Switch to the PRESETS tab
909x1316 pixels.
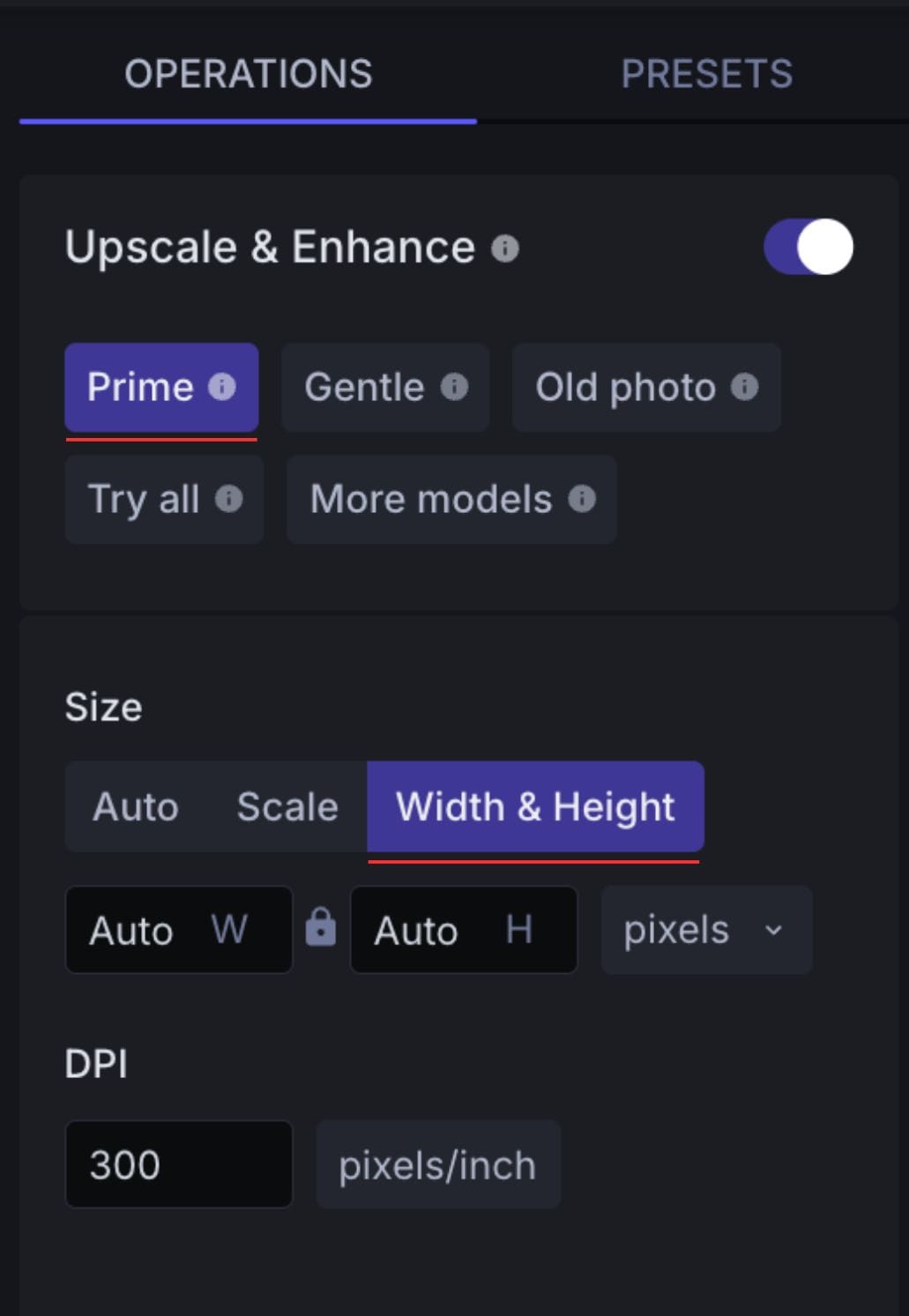tap(708, 73)
